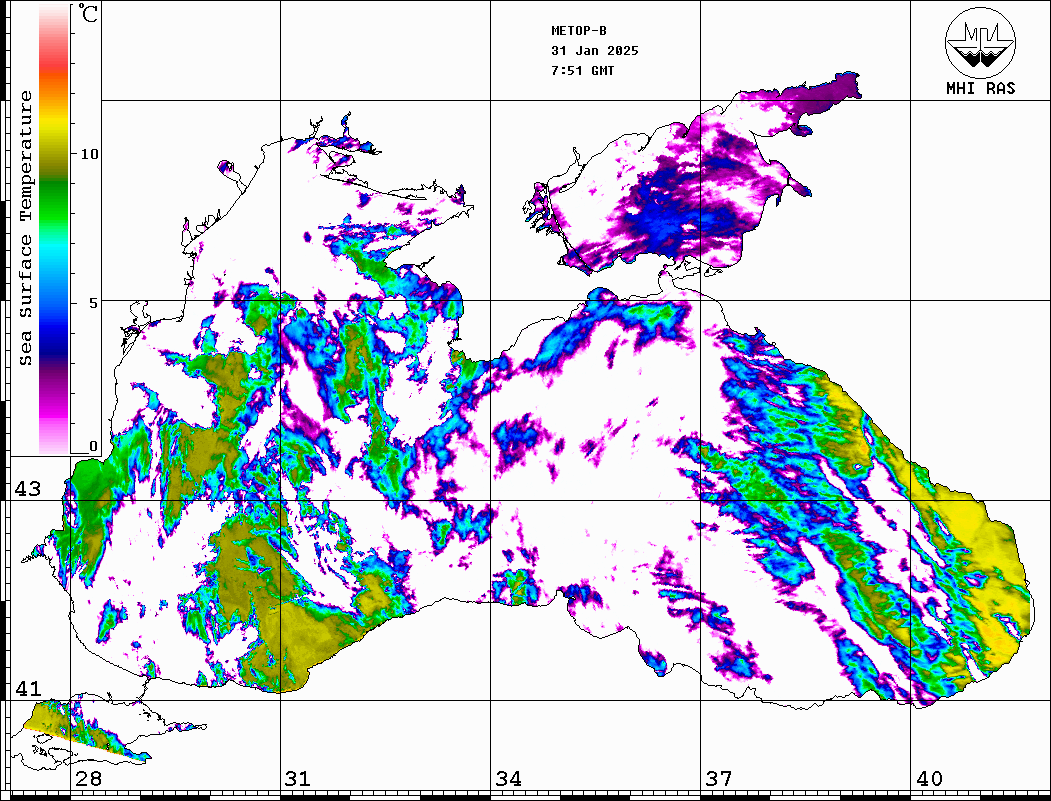
Task: Click the Sea Surface Temperature vertical label
Action: 25,228
